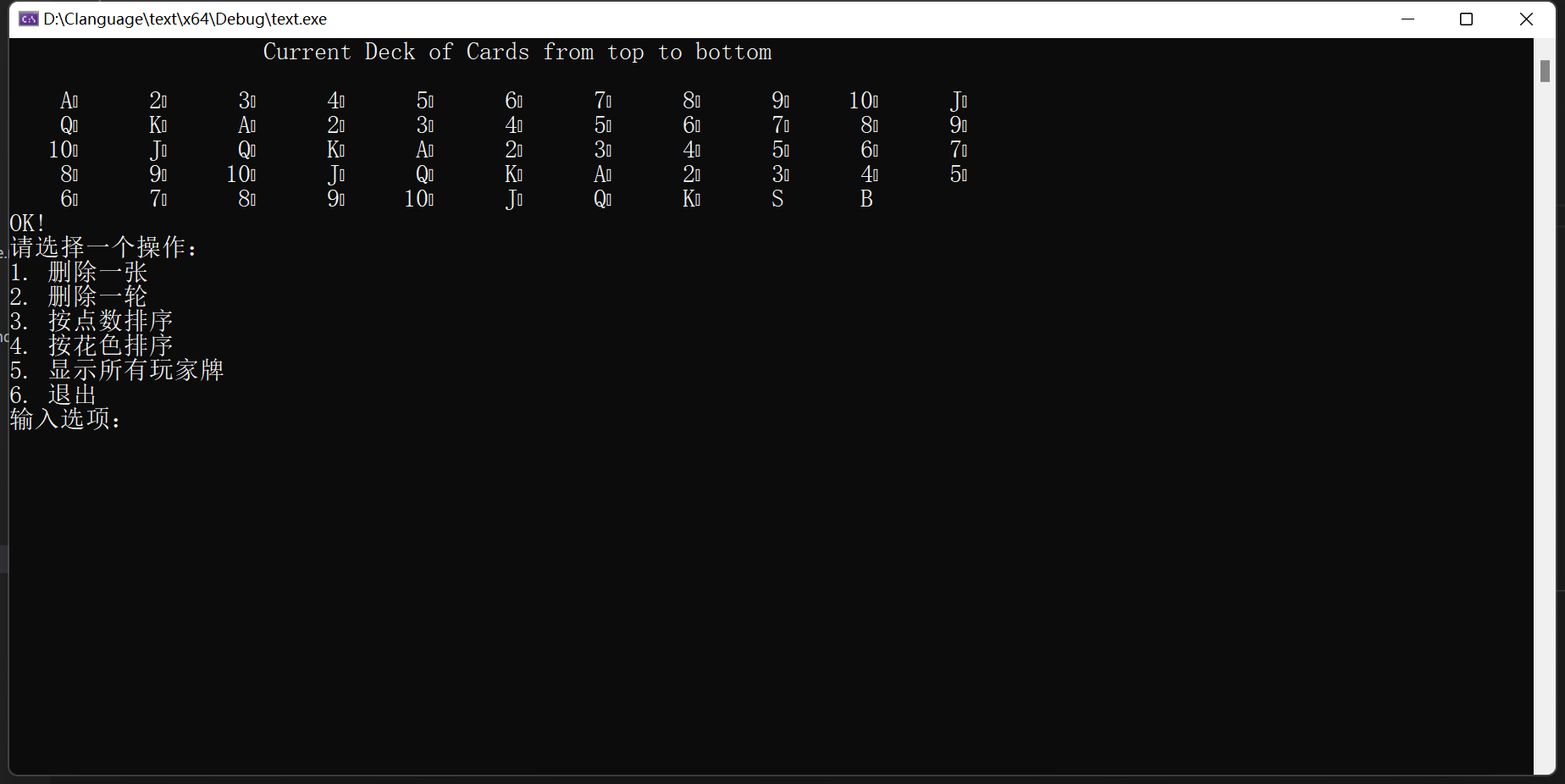Select option 3 '按点数排序' line
Screen dimensions: 1565x784
coord(91,322)
